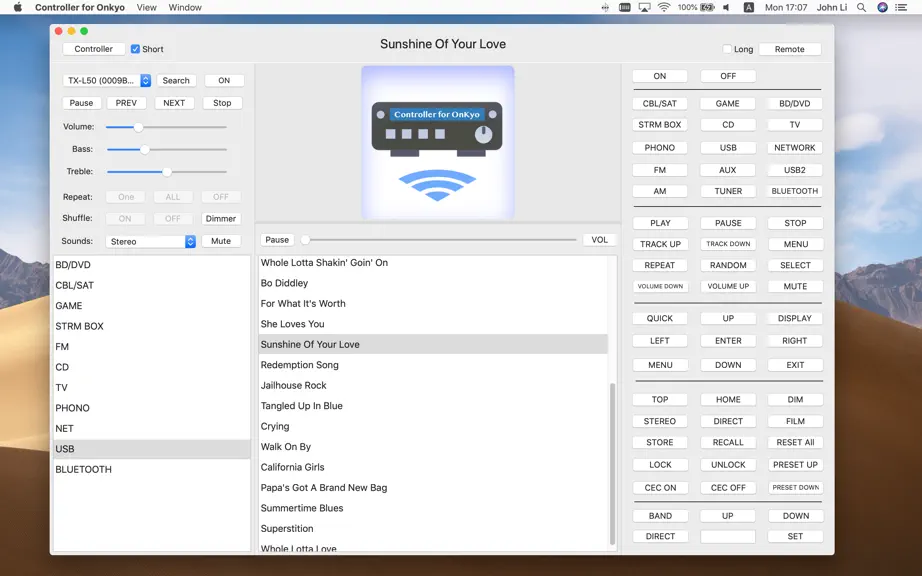Adjust the Treble slider handle

point(167,172)
